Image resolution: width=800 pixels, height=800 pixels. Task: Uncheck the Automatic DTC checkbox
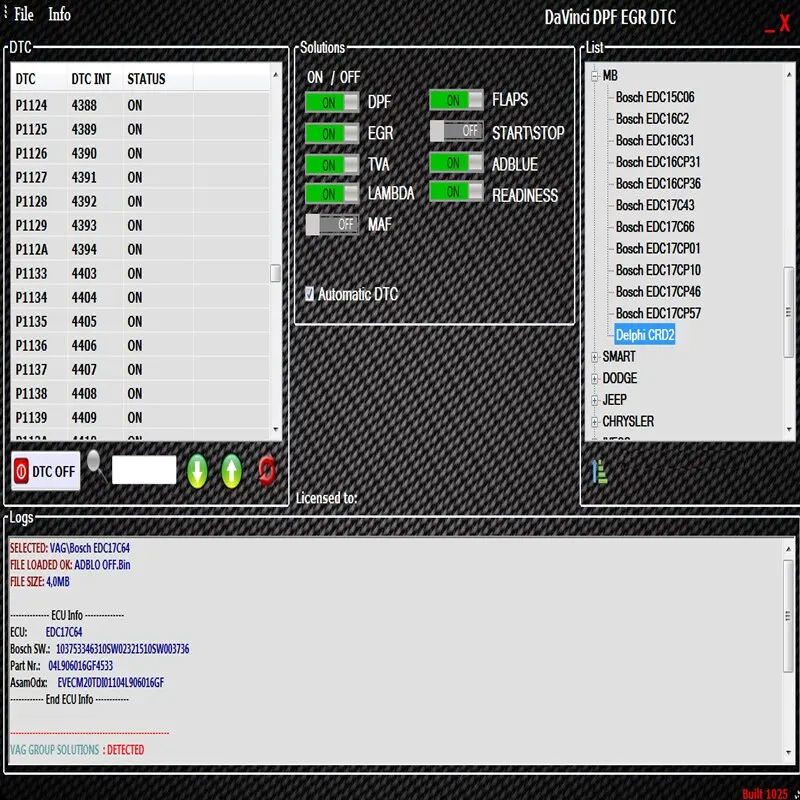coord(308,294)
